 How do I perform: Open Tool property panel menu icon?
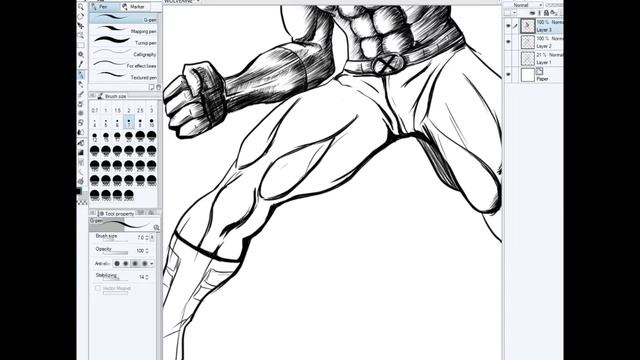pos(92,213)
